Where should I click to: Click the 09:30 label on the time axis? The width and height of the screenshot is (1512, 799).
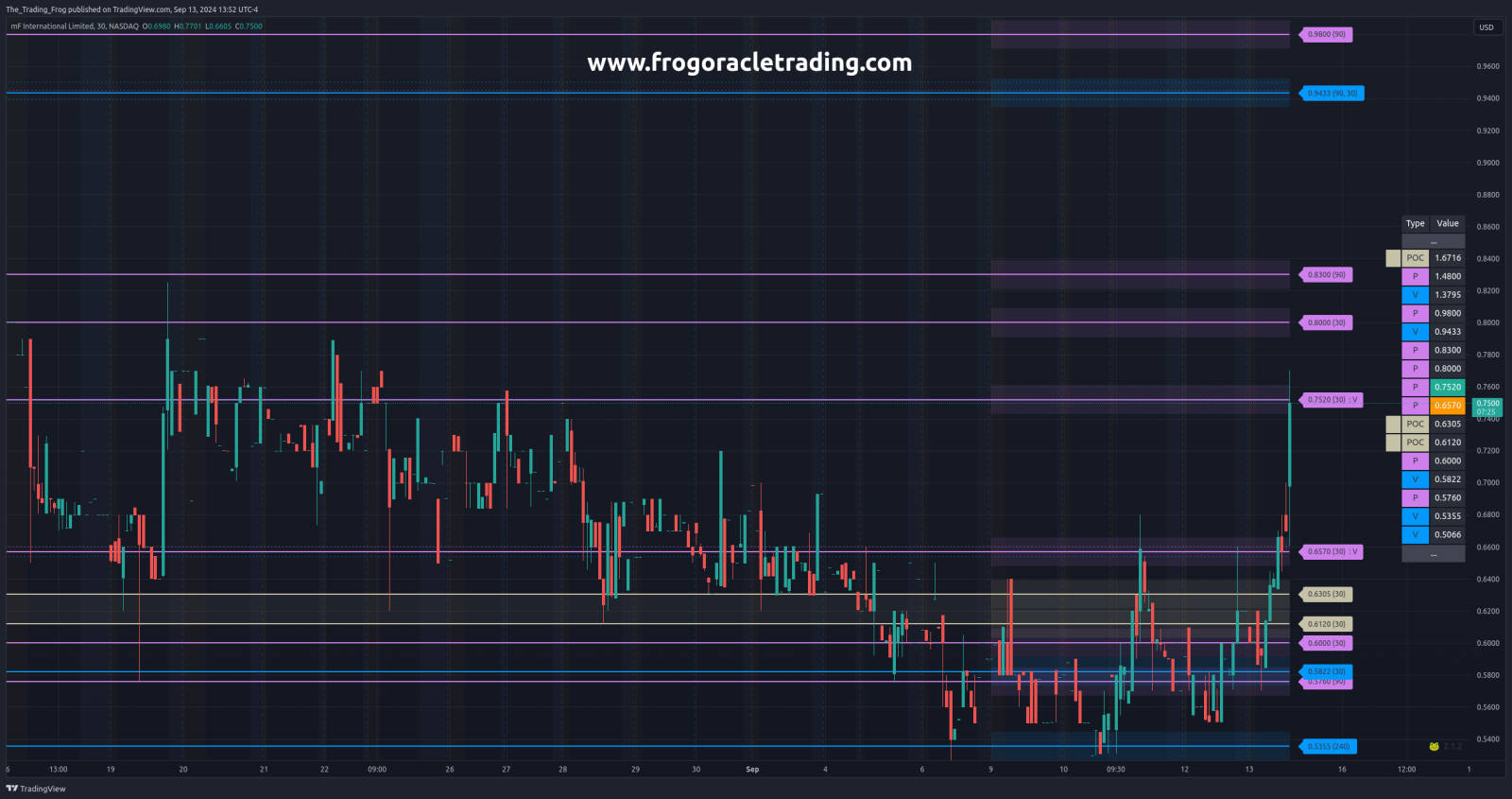[1116, 770]
